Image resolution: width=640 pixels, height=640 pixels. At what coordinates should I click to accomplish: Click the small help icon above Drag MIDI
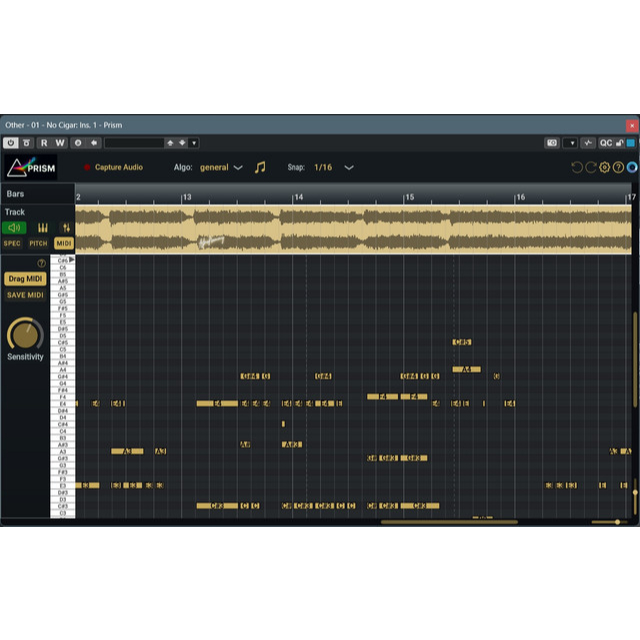coord(41,263)
